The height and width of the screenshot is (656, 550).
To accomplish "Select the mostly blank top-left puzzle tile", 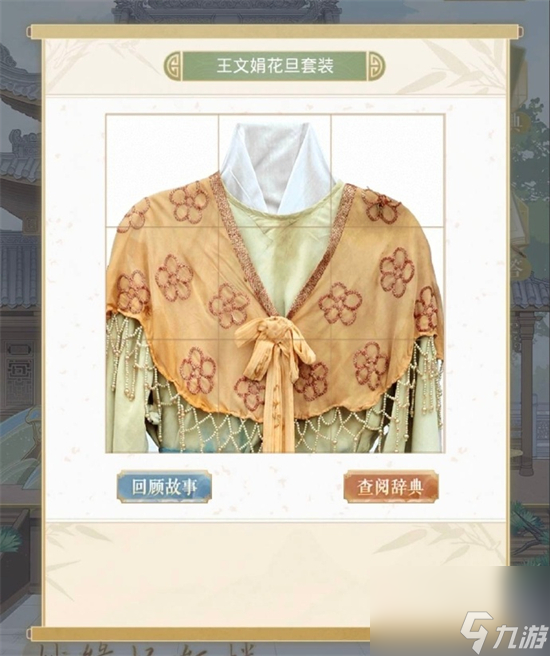I will click(x=162, y=171).
